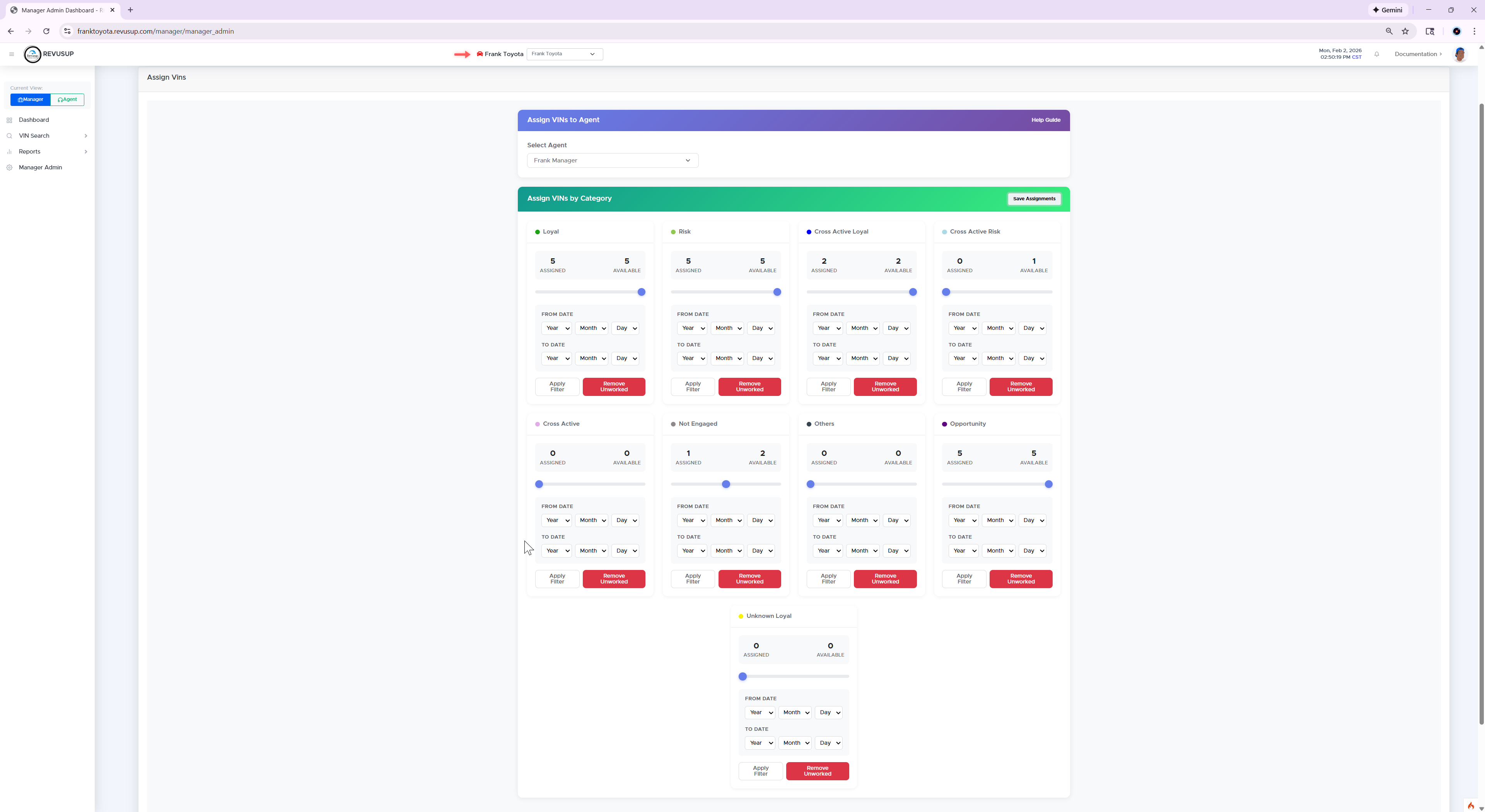This screenshot has width=1485, height=812.
Task: Switch Current View to Agent
Action: pos(67,99)
